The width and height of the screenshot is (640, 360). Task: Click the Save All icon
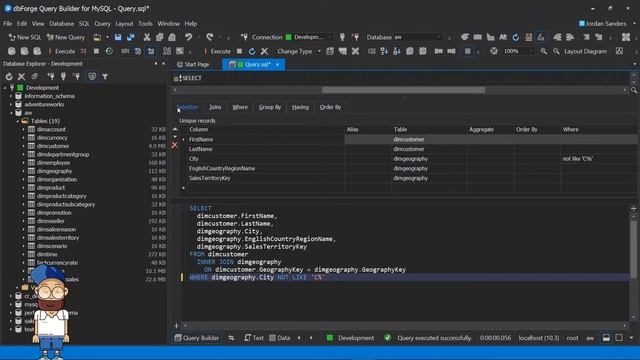tap(131, 37)
